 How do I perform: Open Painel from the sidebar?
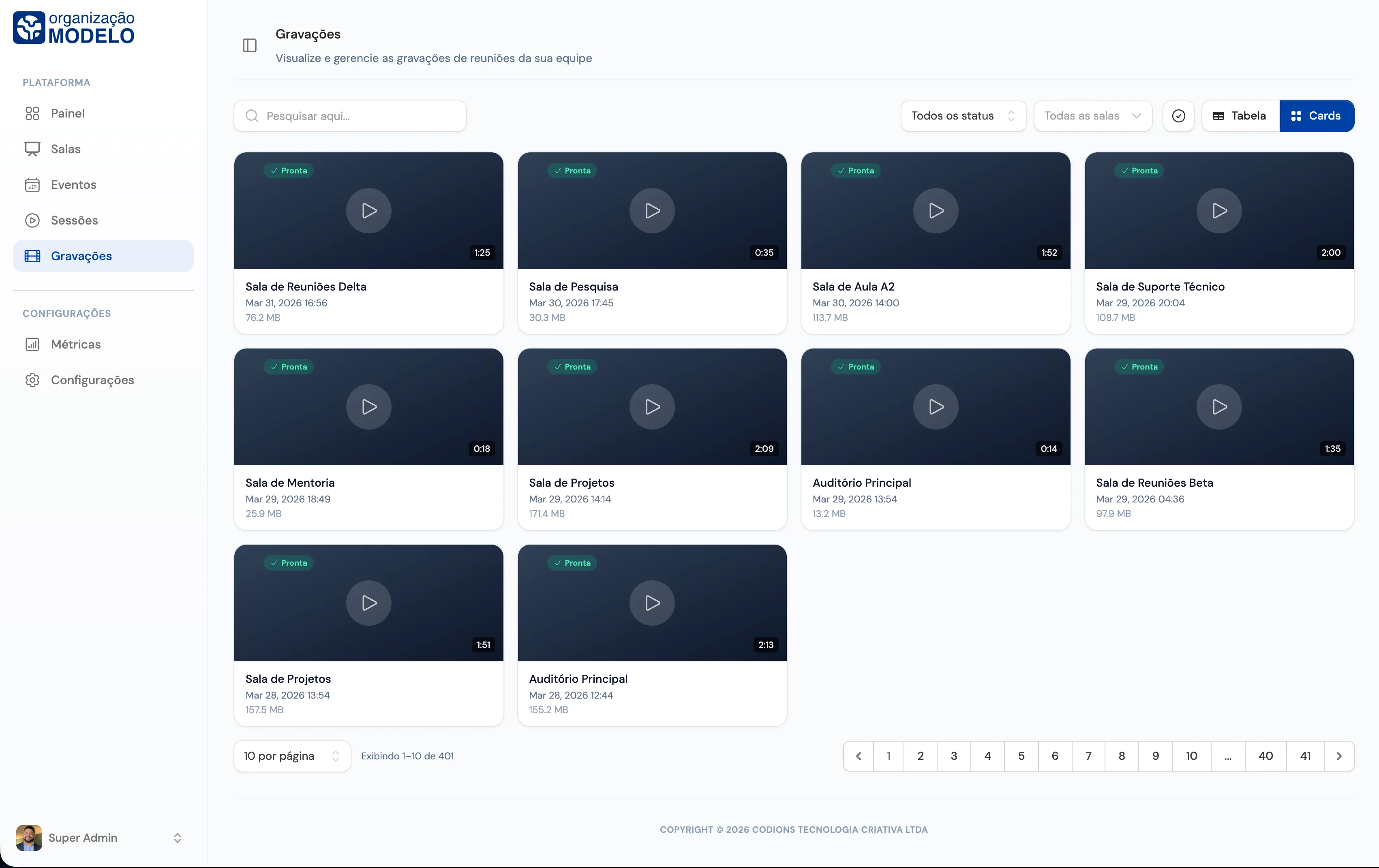pos(68,113)
